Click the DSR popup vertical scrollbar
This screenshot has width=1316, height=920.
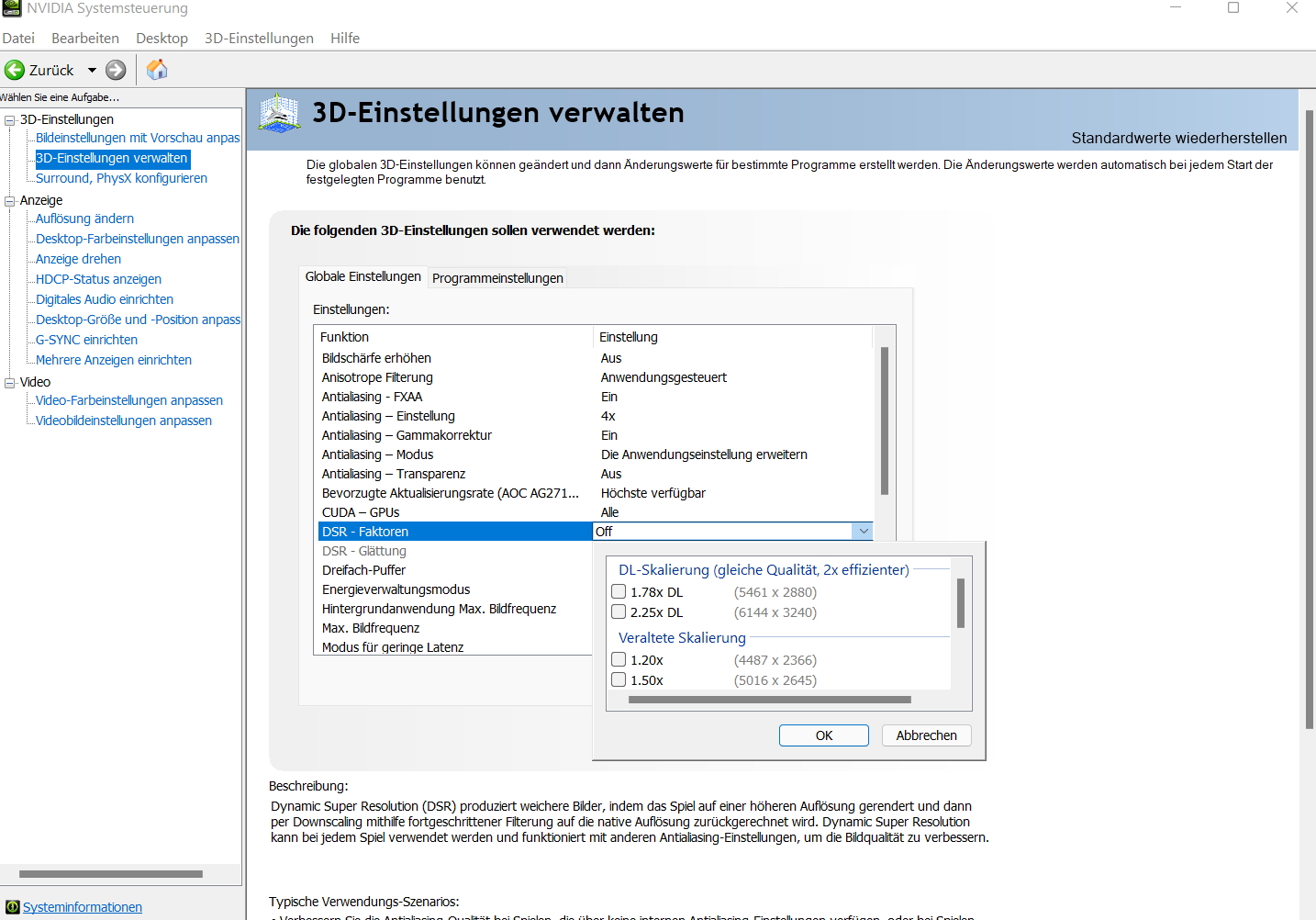pyautogui.click(x=960, y=602)
